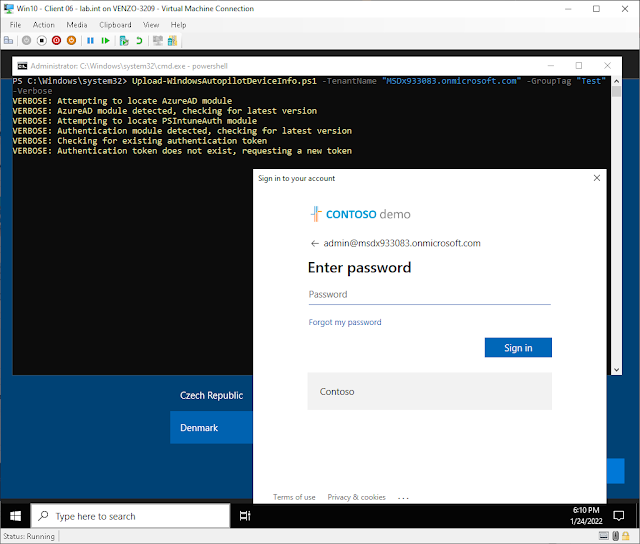Shut down the VM using red power icon

57,40
